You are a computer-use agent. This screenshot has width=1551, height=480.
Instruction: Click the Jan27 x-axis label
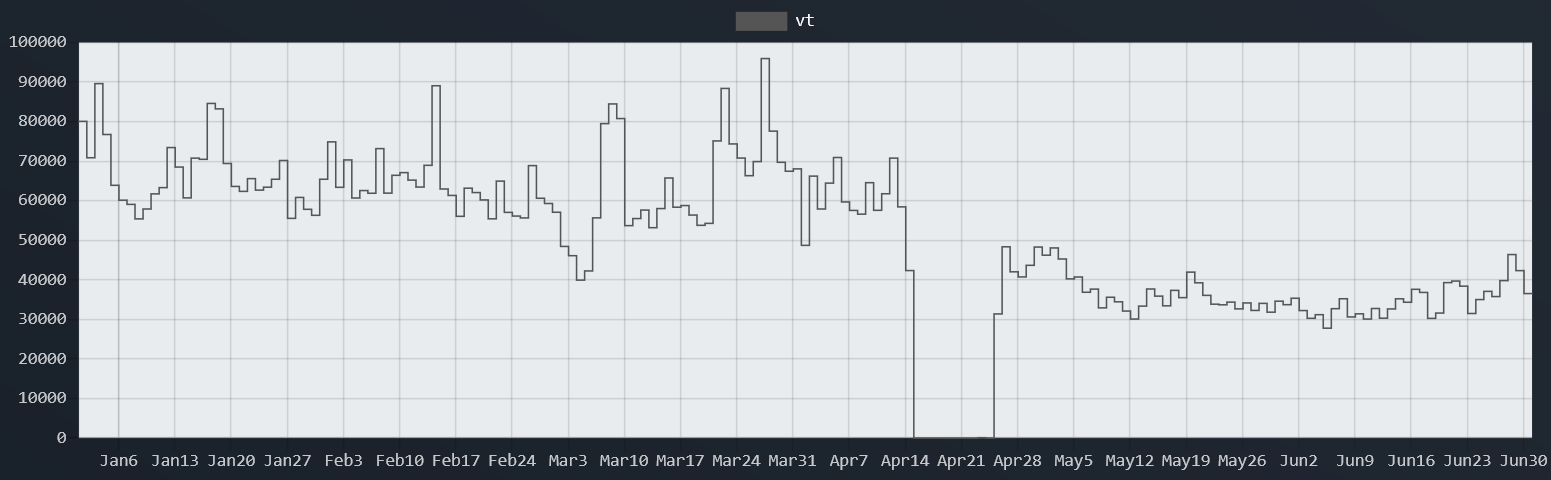coord(287,461)
